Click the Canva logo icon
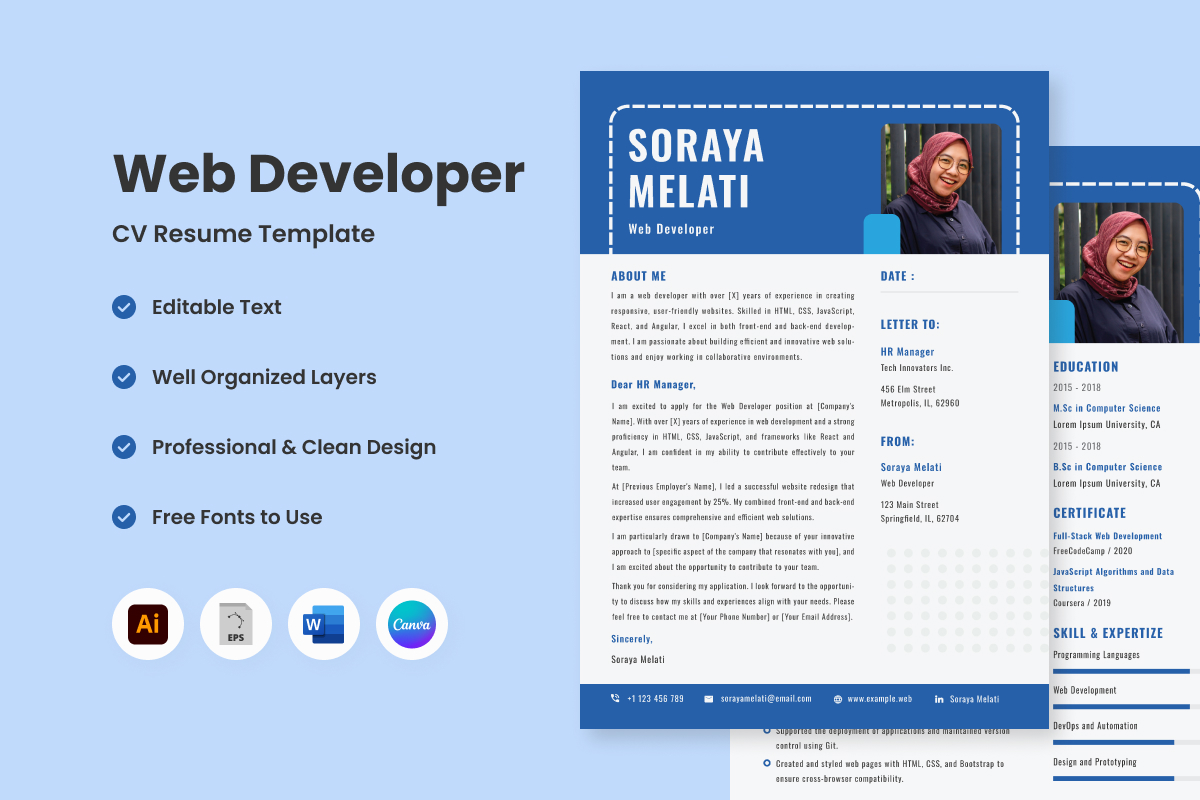 (x=412, y=624)
